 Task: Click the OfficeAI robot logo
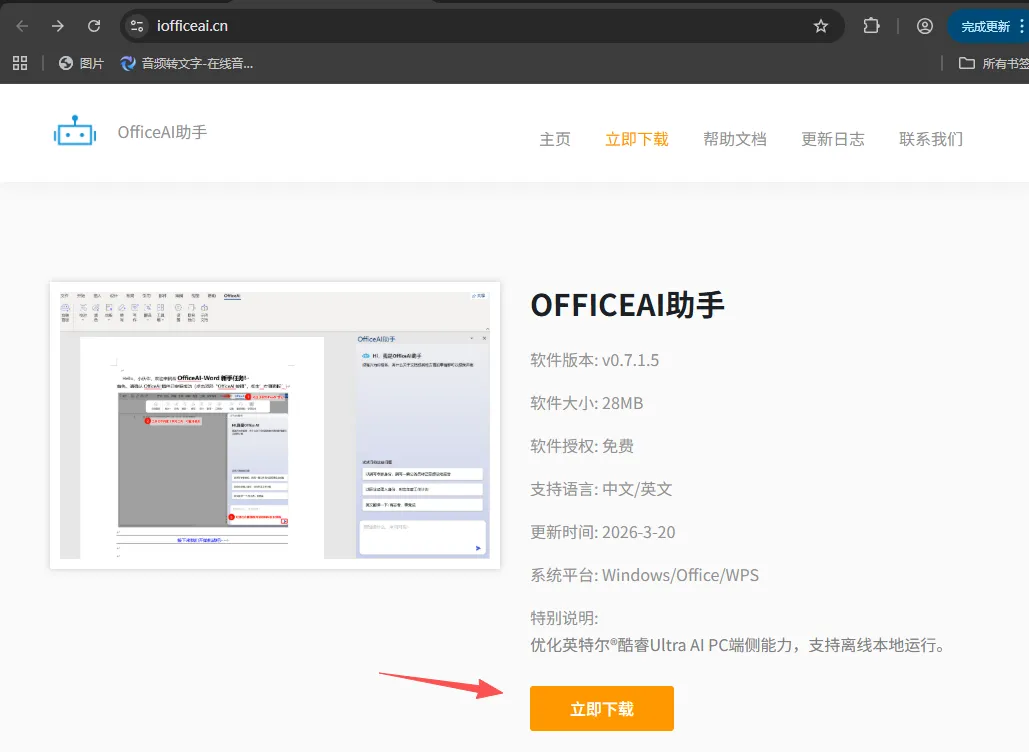75,131
